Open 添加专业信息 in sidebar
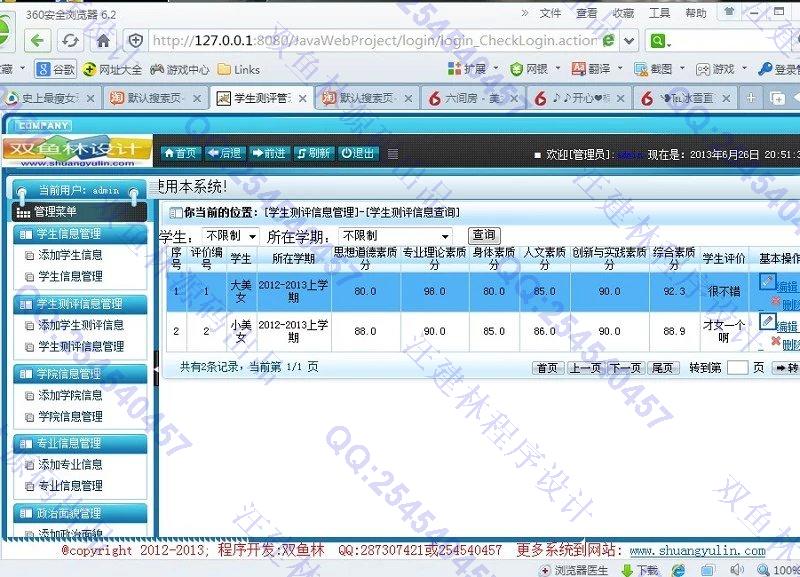 point(70,465)
